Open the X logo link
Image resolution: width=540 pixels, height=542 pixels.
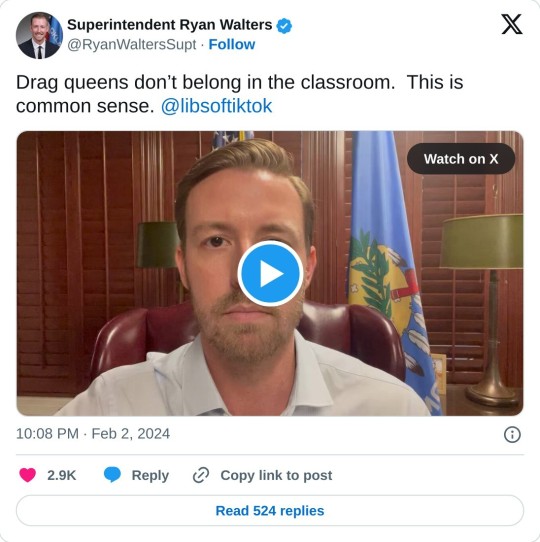(x=512, y=24)
